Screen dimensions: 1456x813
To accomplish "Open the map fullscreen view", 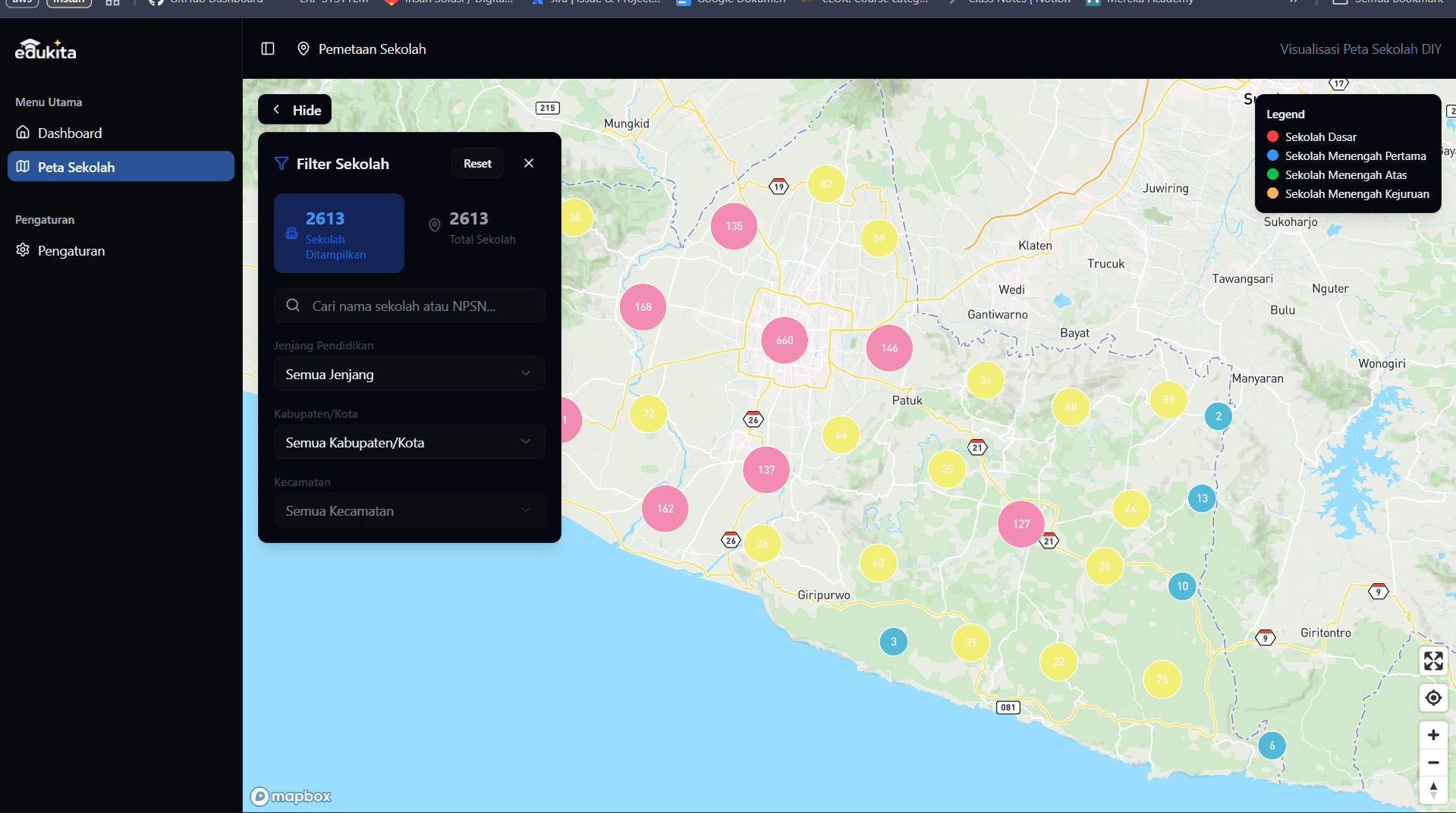I will tap(1433, 661).
